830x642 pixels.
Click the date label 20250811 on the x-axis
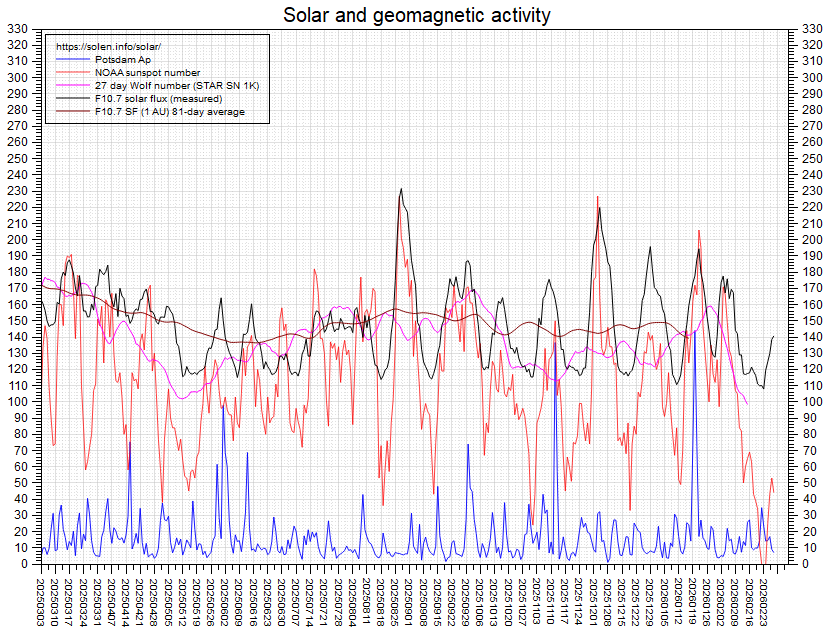click(366, 602)
